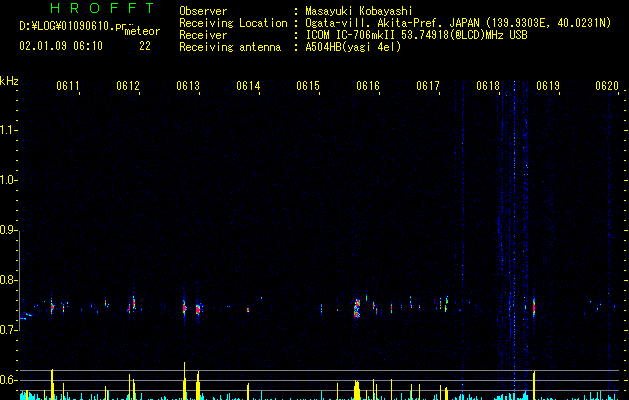Viewport: 629px width, 400px height.
Task: Click the "Receiving Location" label
Action: pos(233,23)
